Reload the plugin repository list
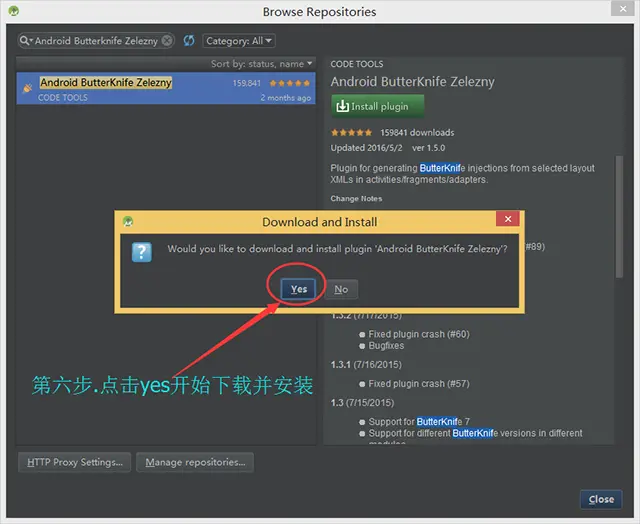 189,40
